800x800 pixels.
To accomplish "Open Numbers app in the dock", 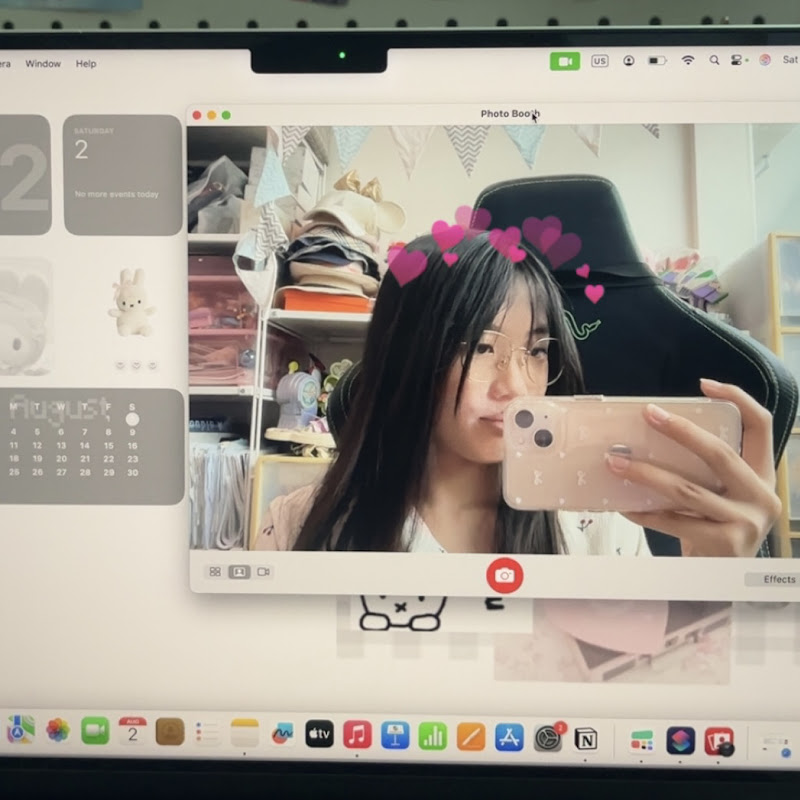I will coord(433,736).
